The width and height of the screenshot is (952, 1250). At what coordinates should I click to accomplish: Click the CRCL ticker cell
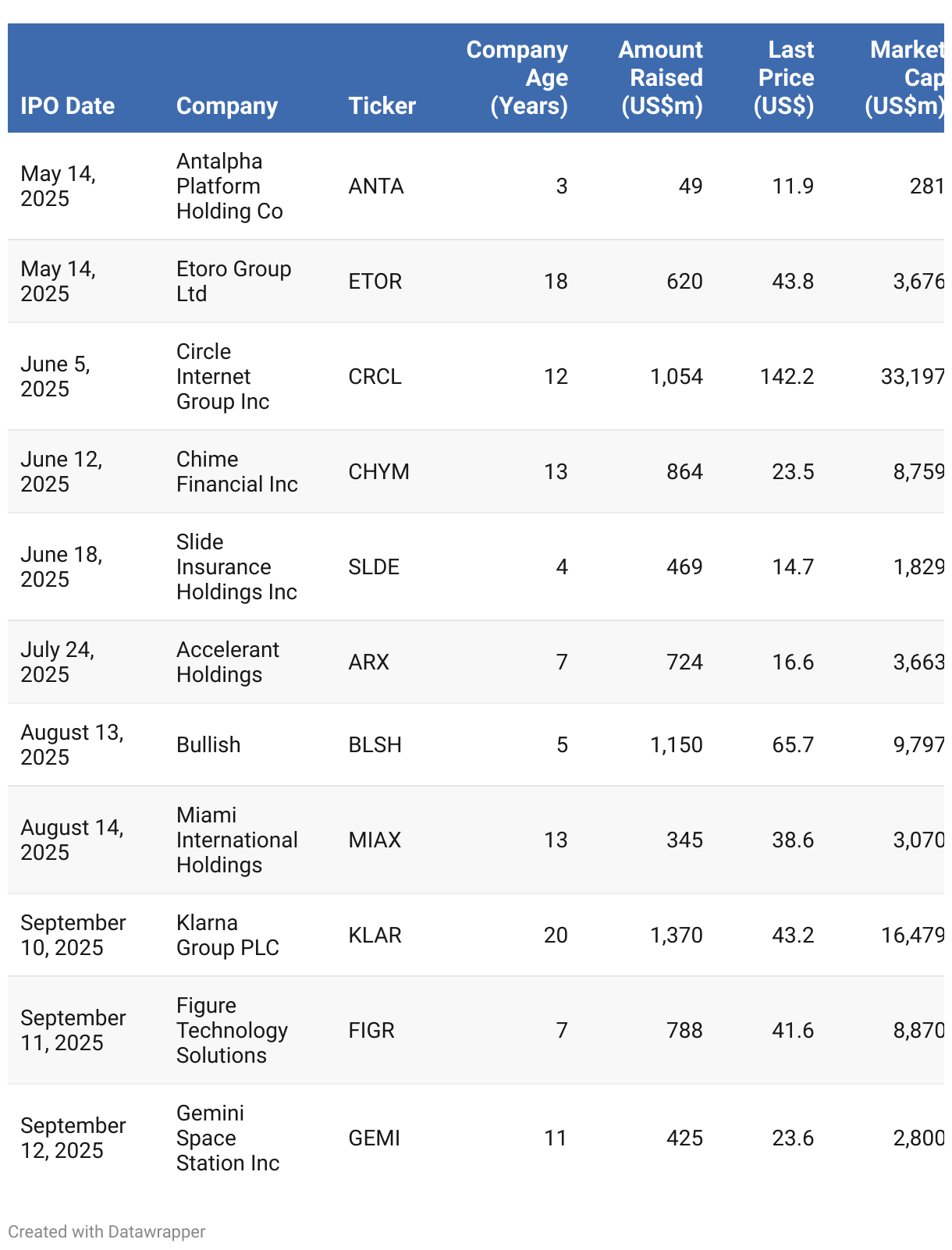pos(375,377)
